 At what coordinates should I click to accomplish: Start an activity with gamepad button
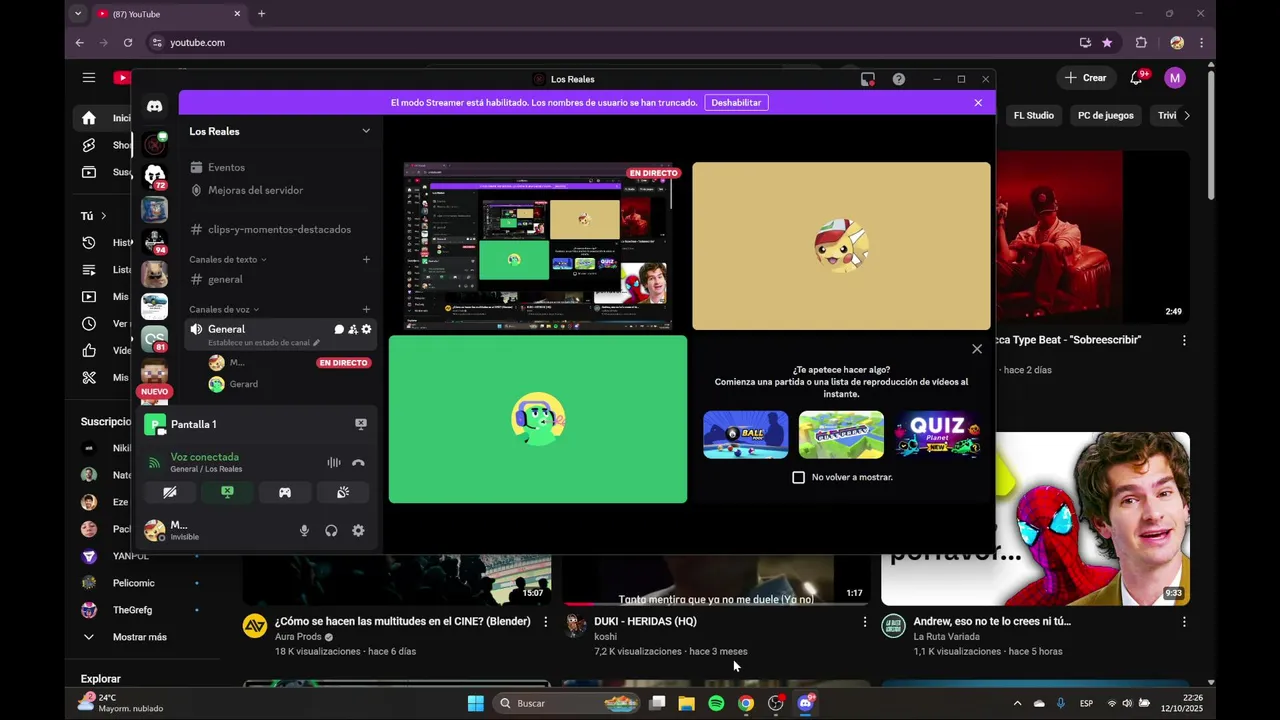tap(285, 492)
